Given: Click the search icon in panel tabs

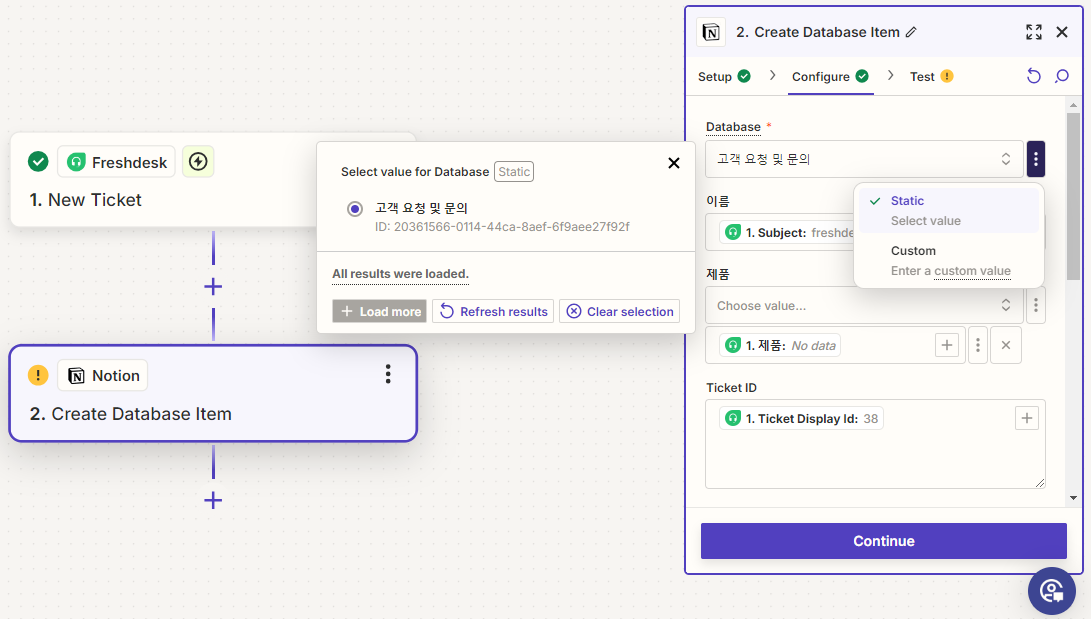Looking at the screenshot, I should click(x=1062, y=76).
